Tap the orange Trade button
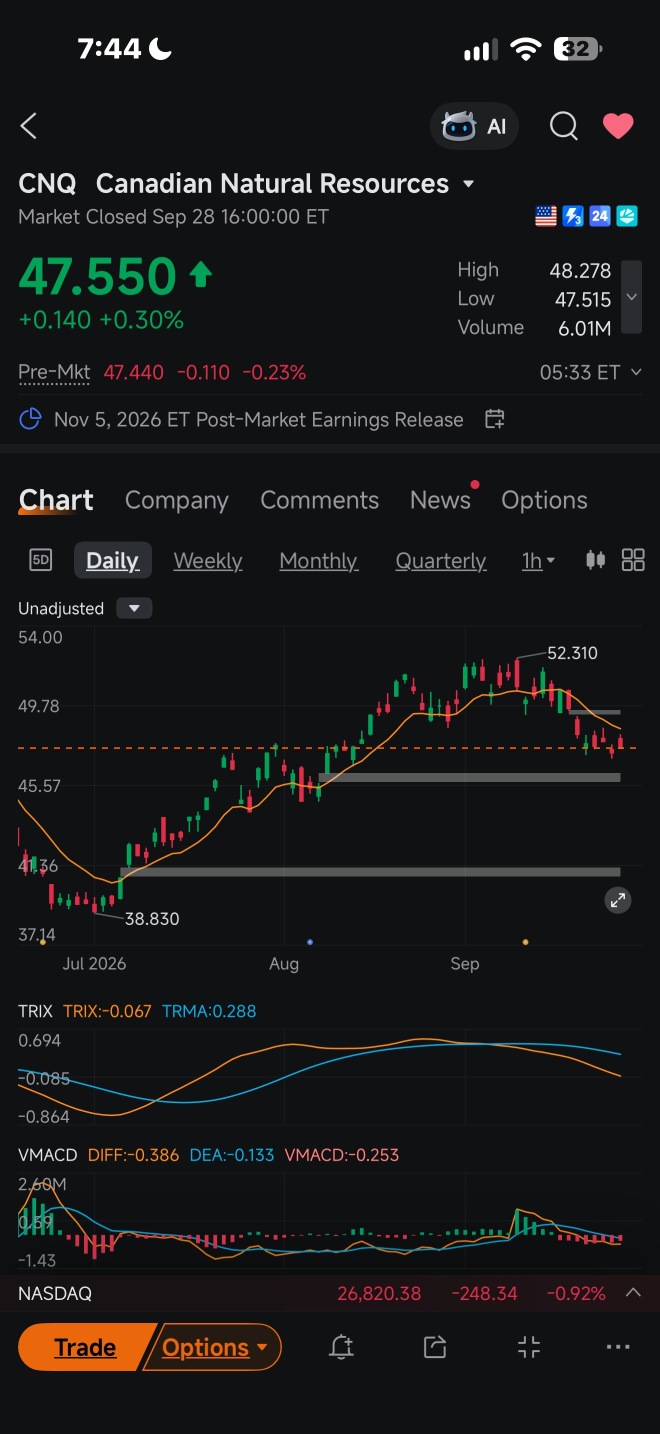The image size is (660, 1434). [x=85, y=1347]
